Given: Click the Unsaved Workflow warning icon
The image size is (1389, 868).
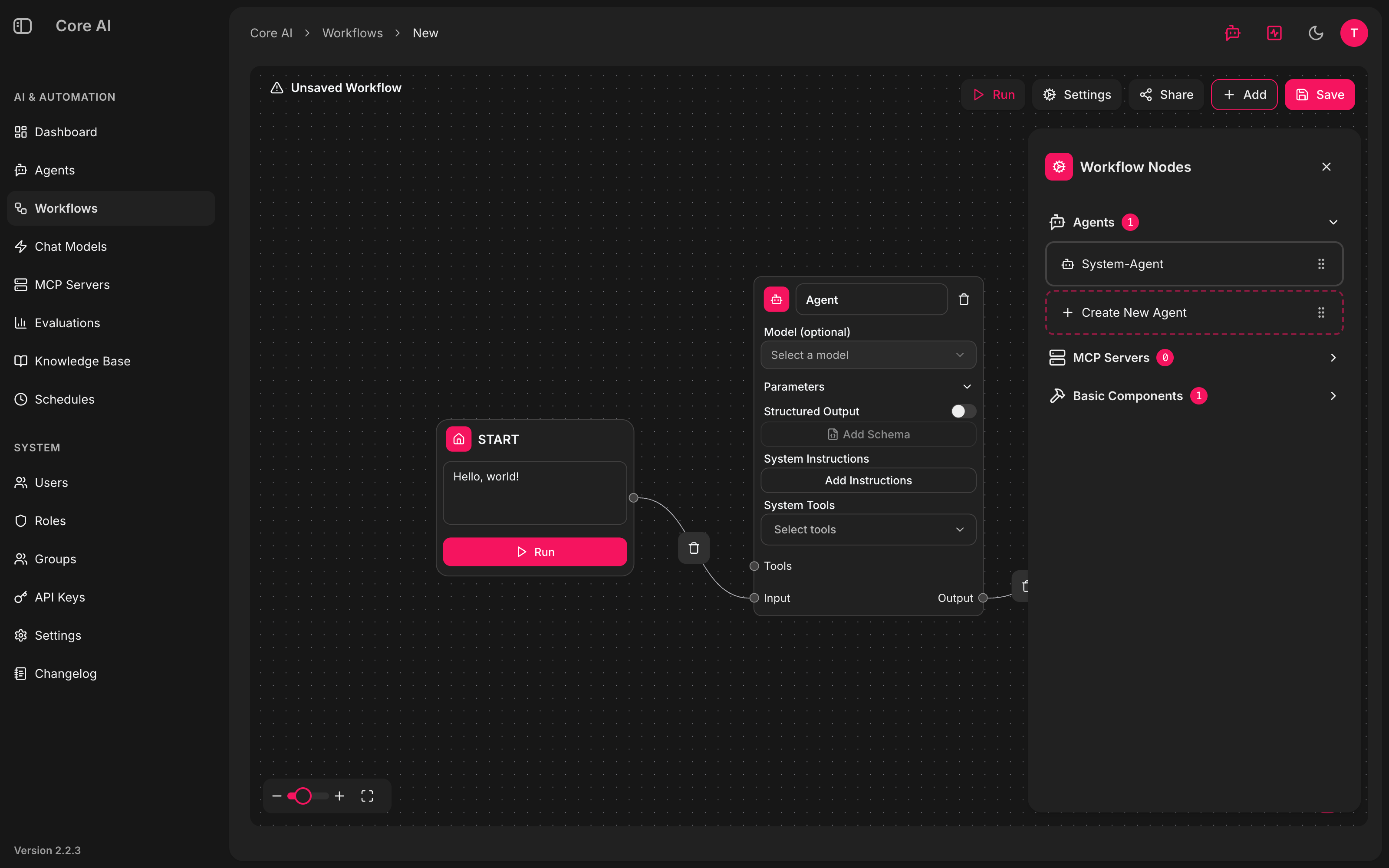Looking at the screenshot, I should tap(276, 88).
